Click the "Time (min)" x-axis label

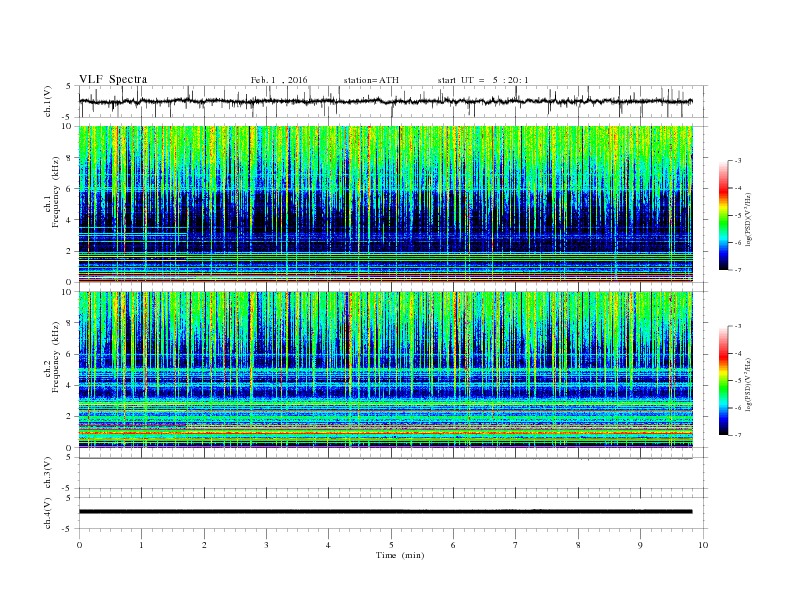400,555
